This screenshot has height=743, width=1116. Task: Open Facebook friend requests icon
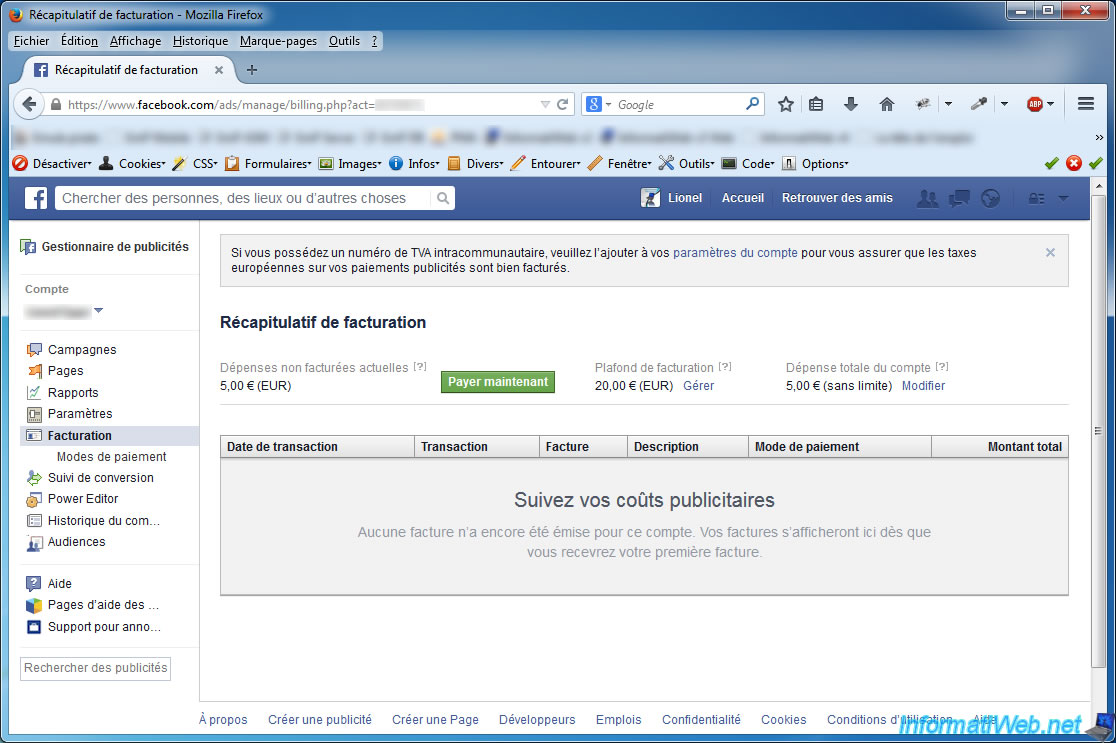tap(927, 199)
